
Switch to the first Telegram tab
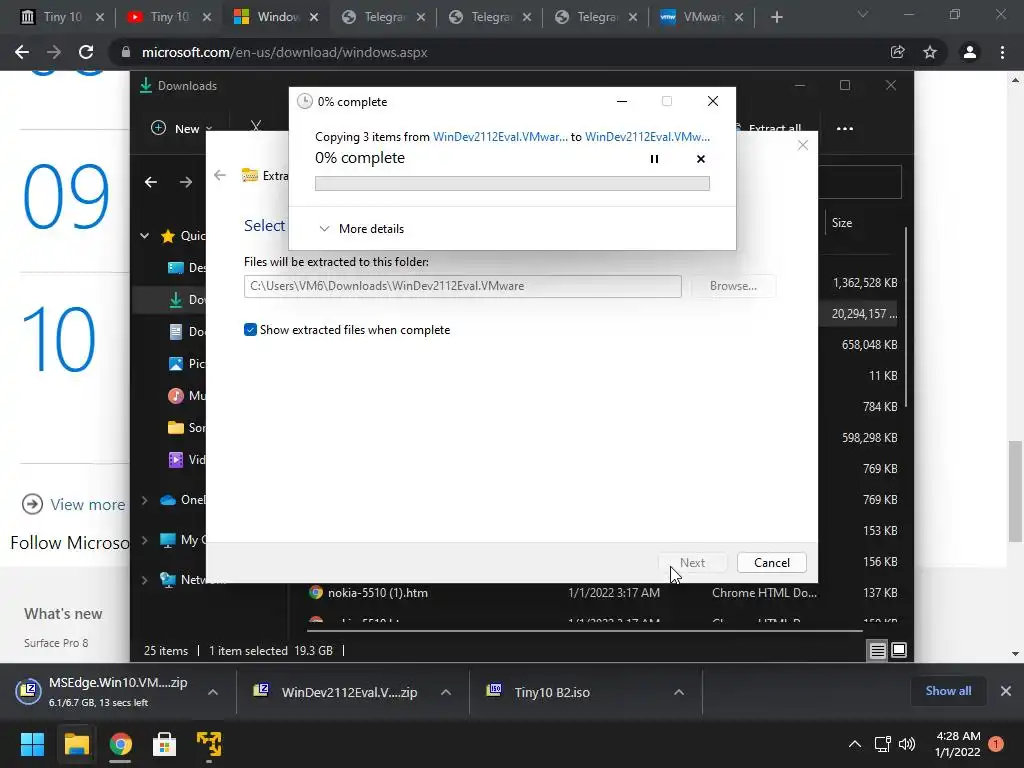[384, 17]
